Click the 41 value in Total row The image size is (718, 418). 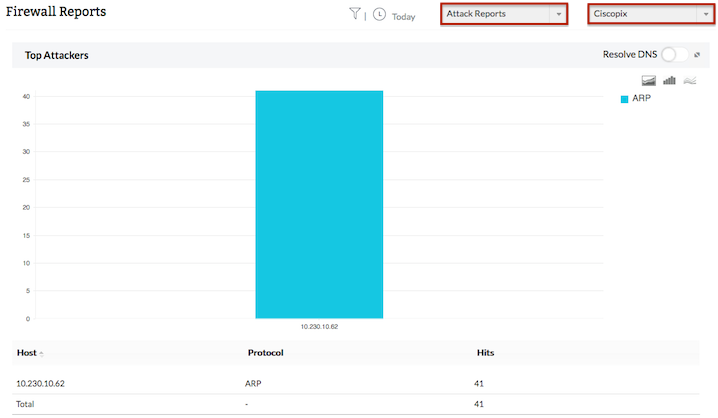479,404
